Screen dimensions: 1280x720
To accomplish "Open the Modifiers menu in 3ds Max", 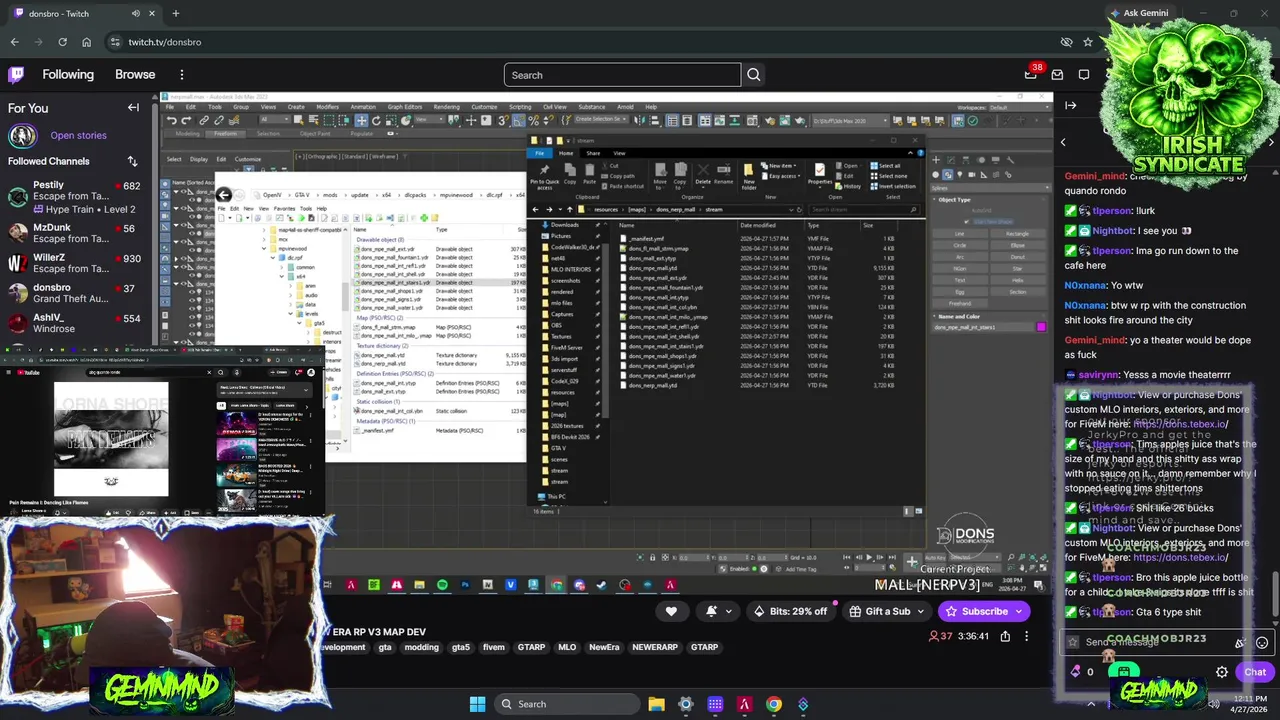I will pyautogui.click(x=327, y=107).
